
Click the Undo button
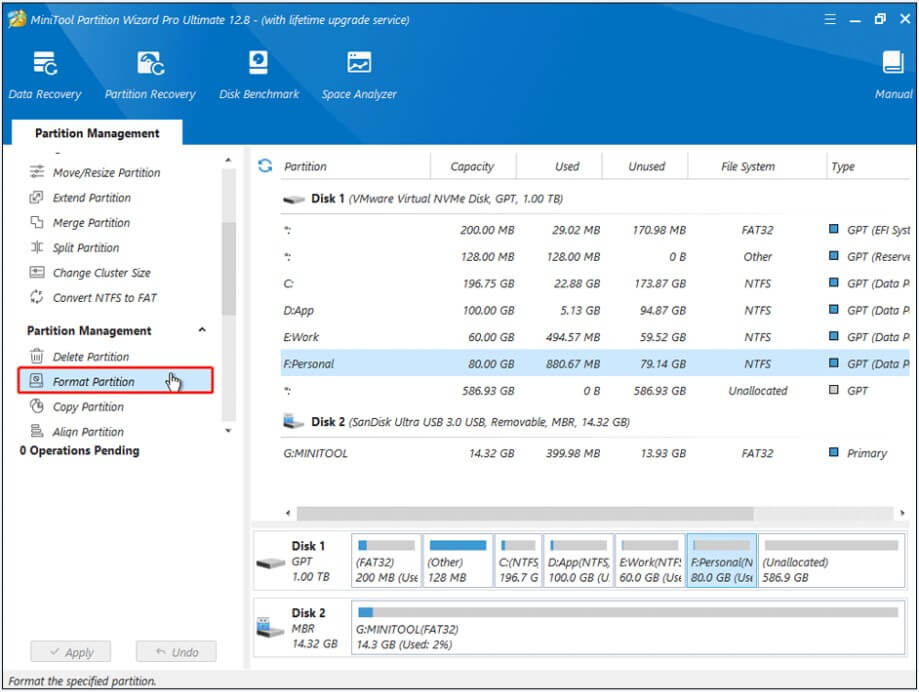click(176, 652)
